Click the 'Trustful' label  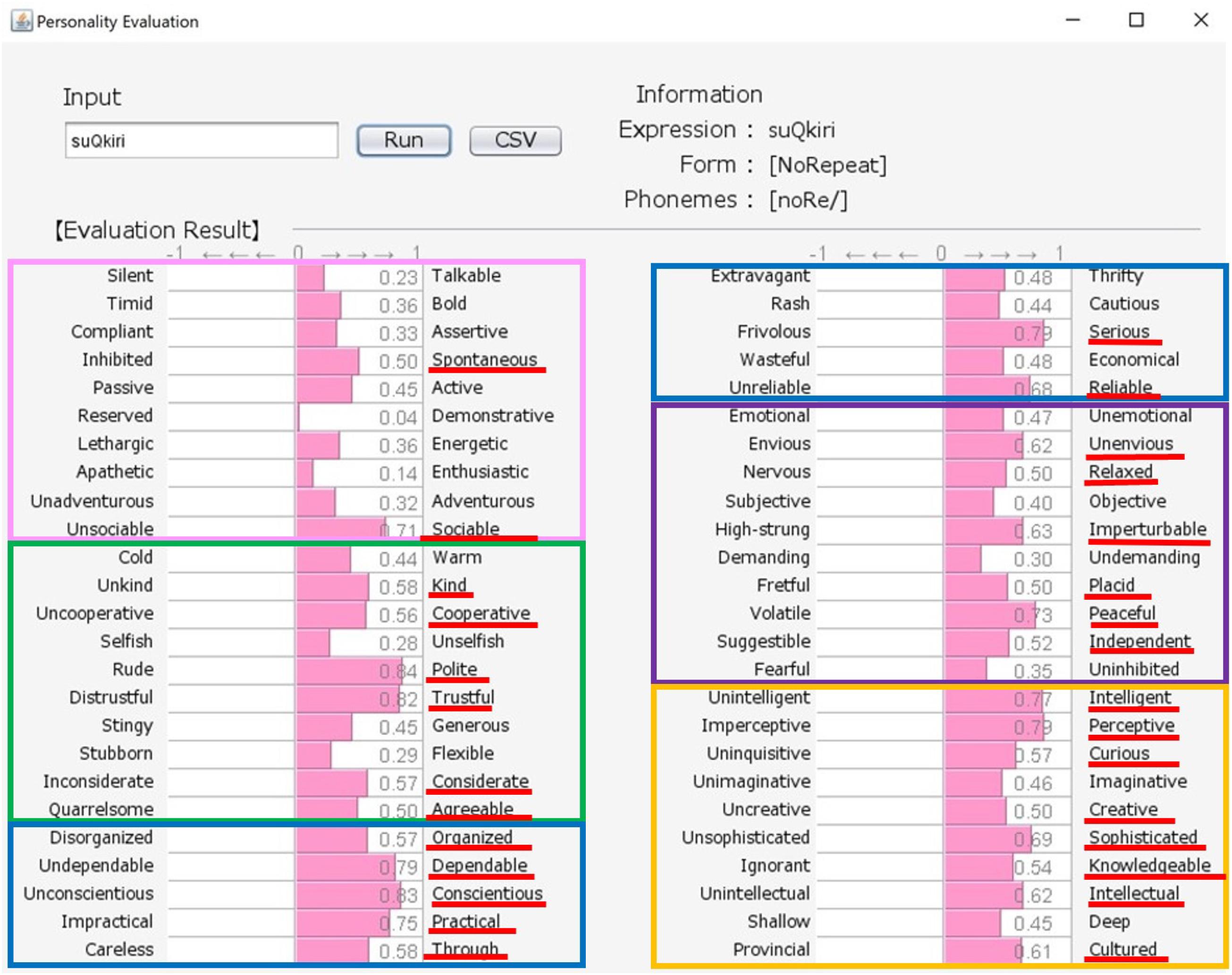[463, 698]
